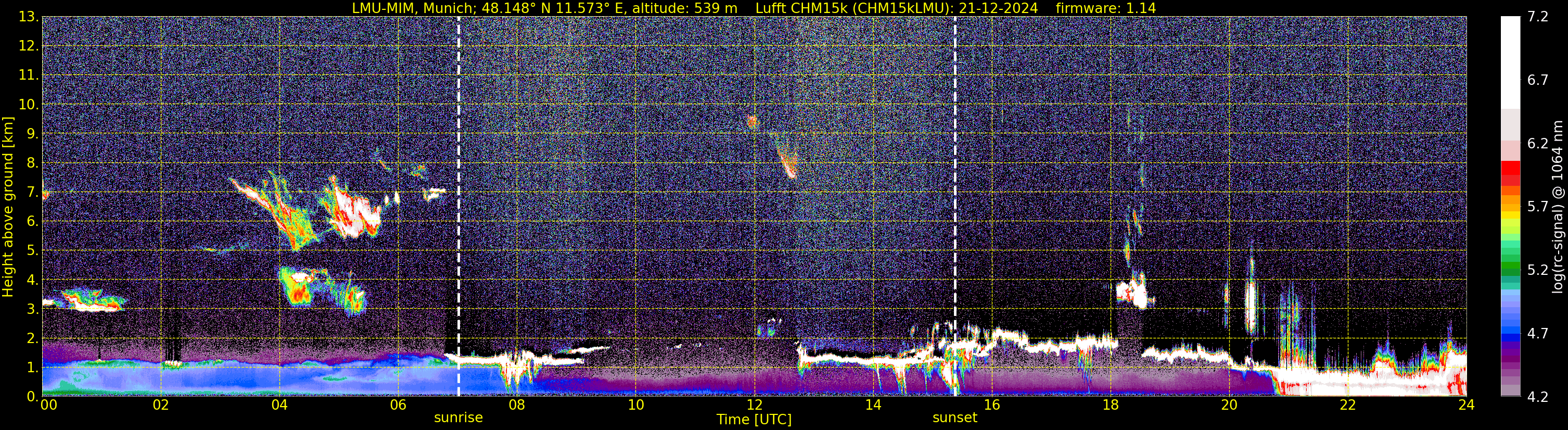The image size is (1568, 430).
Task: Click the x-axis tick label '20'
Action: tap(1229, 405)
